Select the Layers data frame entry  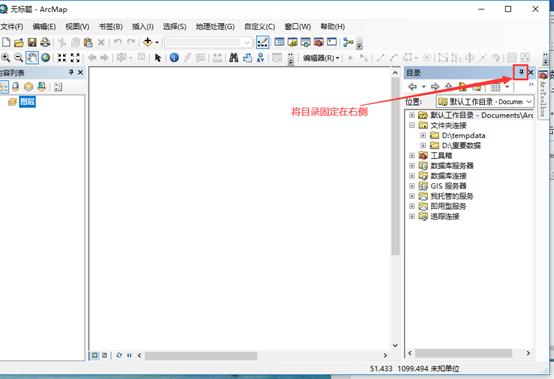(27, 102)
